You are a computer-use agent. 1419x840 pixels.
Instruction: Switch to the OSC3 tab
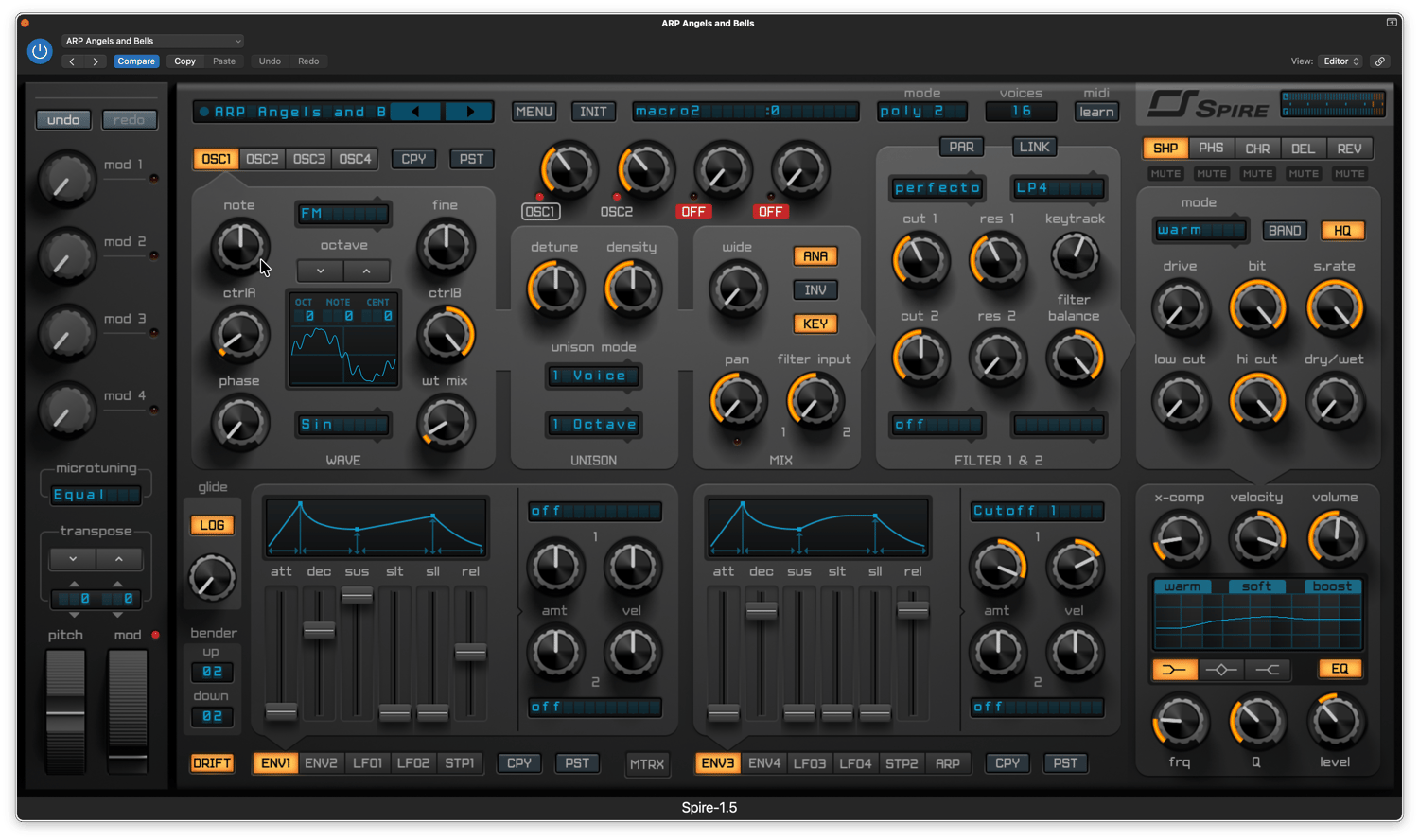pos(308,159)
